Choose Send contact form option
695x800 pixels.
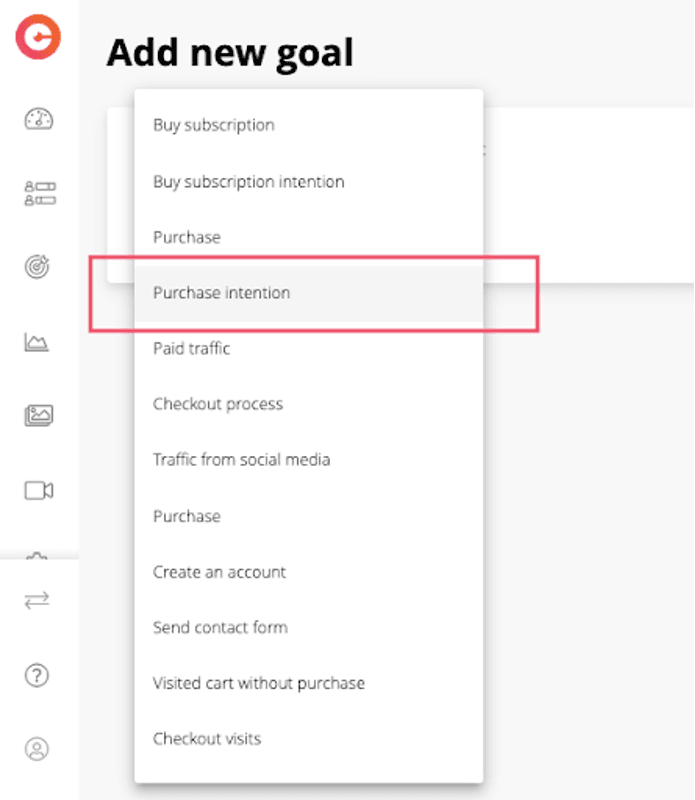point(309,627)
